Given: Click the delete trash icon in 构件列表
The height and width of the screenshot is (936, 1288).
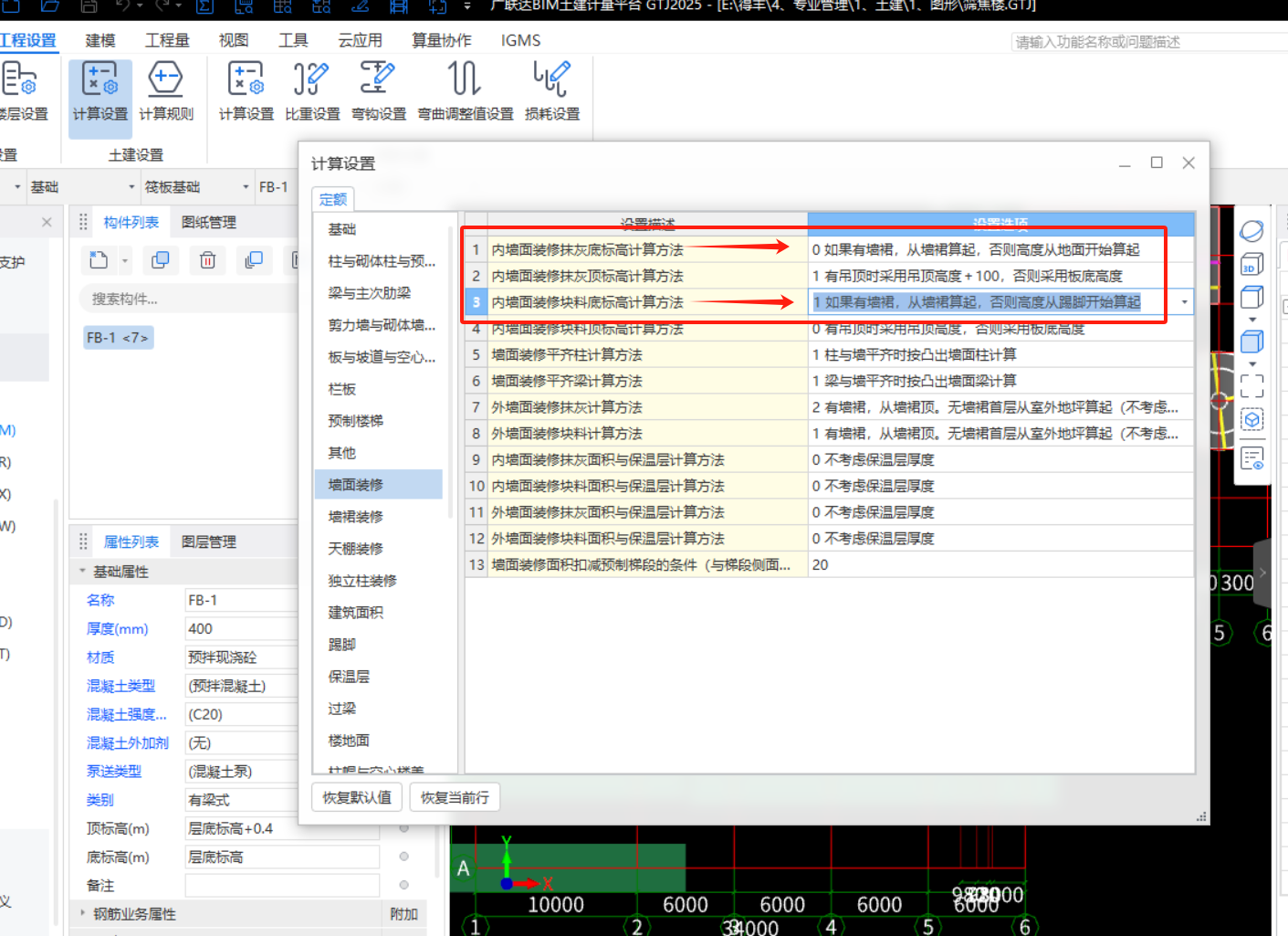Looking at the screenshot, I should 207,260.
